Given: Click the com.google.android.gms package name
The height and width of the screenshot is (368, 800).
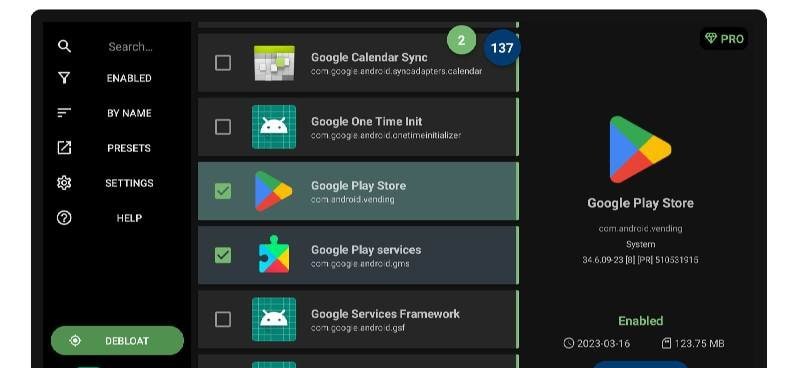Looking at the screenshot, I should click(360, 264).
